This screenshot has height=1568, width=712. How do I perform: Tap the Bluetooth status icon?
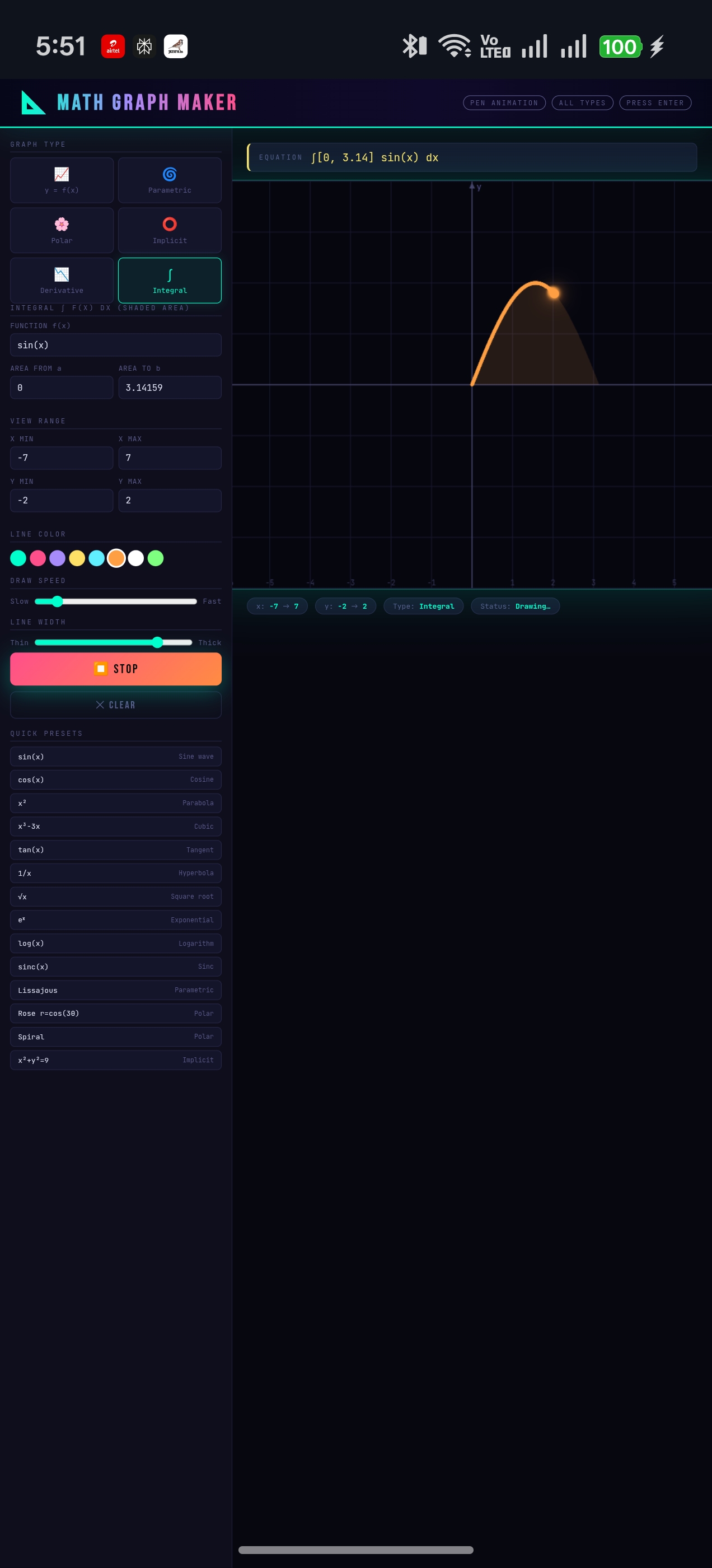[x=414, y=46]
